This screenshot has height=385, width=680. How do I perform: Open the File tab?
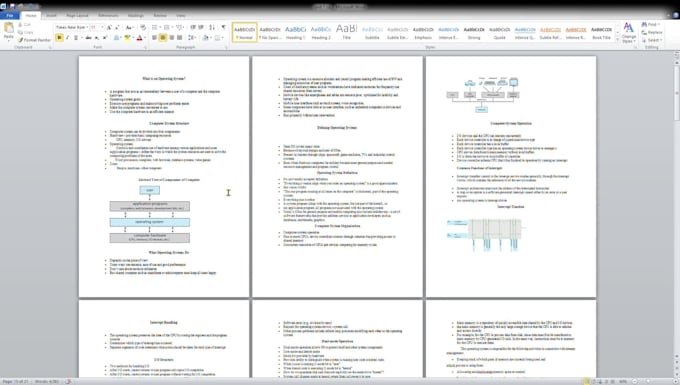pyautogui.click(x=10, y=16)
